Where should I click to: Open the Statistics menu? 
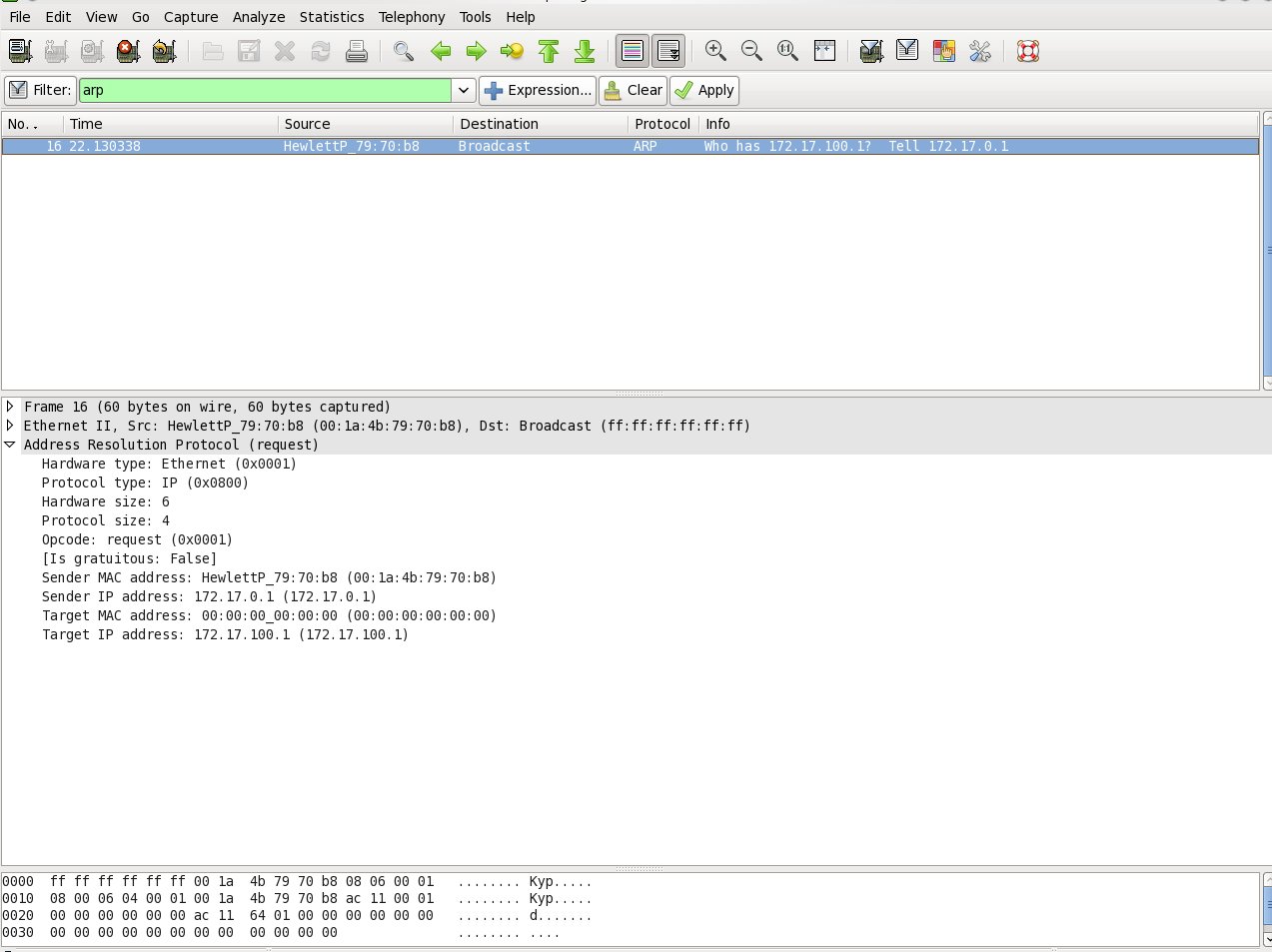coord(332,17)
